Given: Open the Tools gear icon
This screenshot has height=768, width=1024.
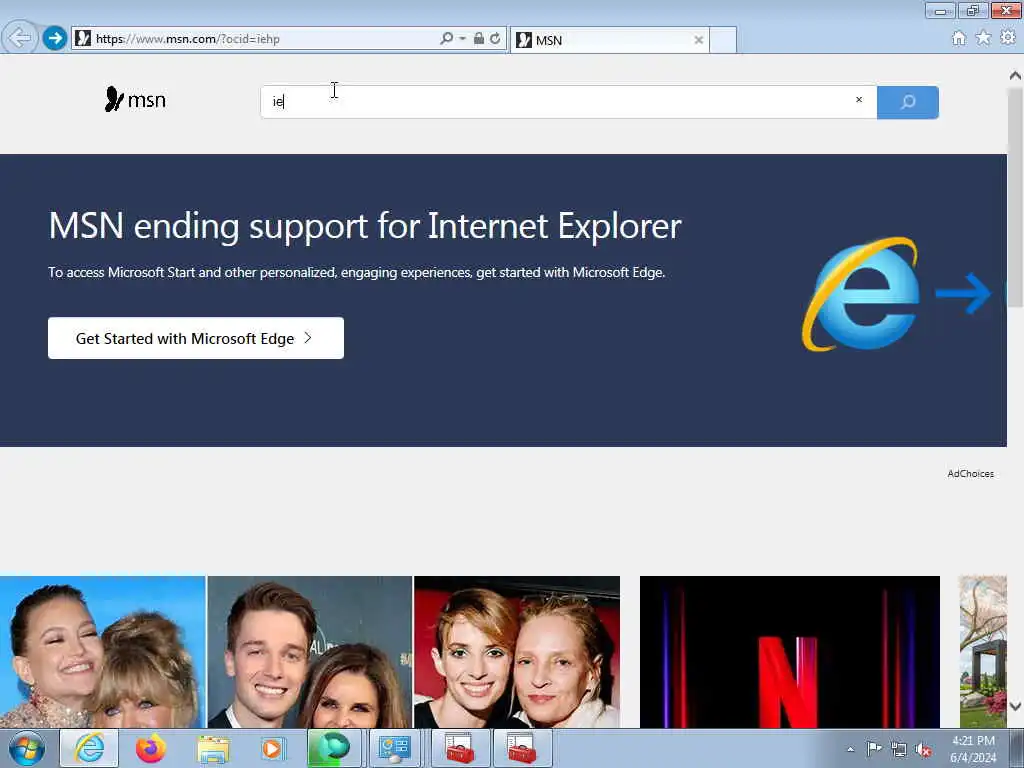Looking at the screenshot, I should [x=1008, y=38].
